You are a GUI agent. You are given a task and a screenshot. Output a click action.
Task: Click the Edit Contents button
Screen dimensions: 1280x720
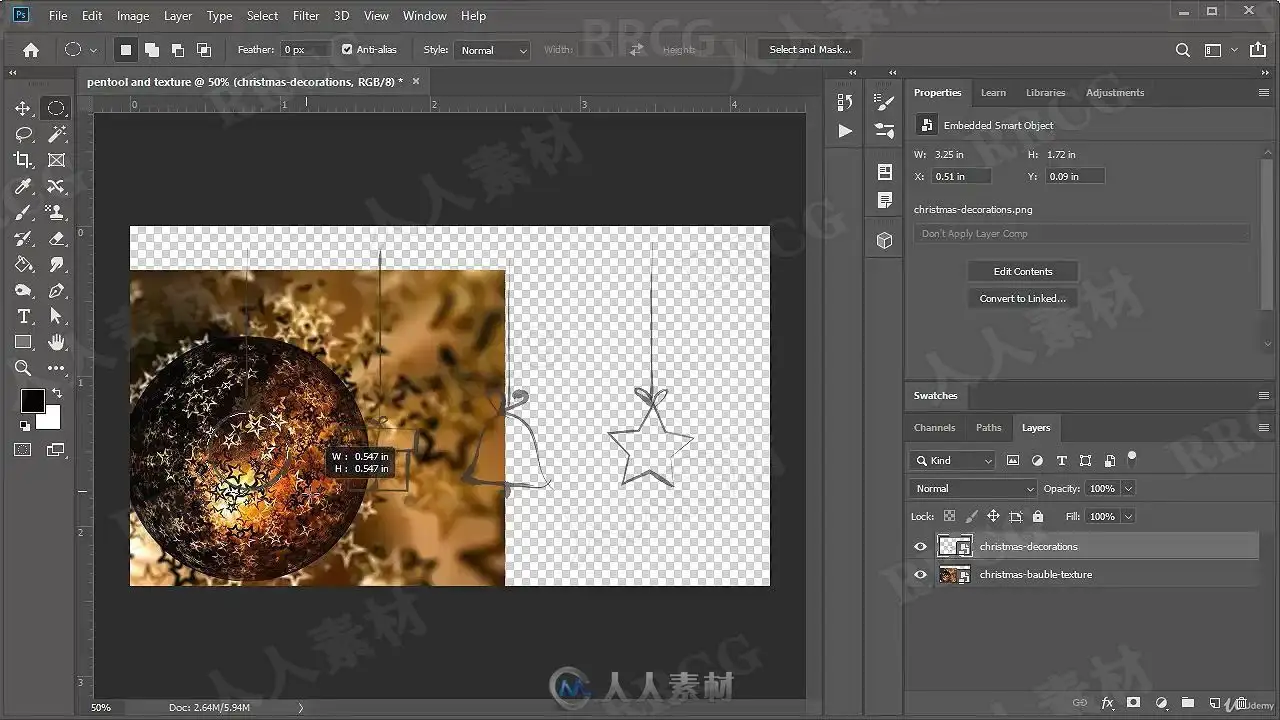click(1022, 271)
